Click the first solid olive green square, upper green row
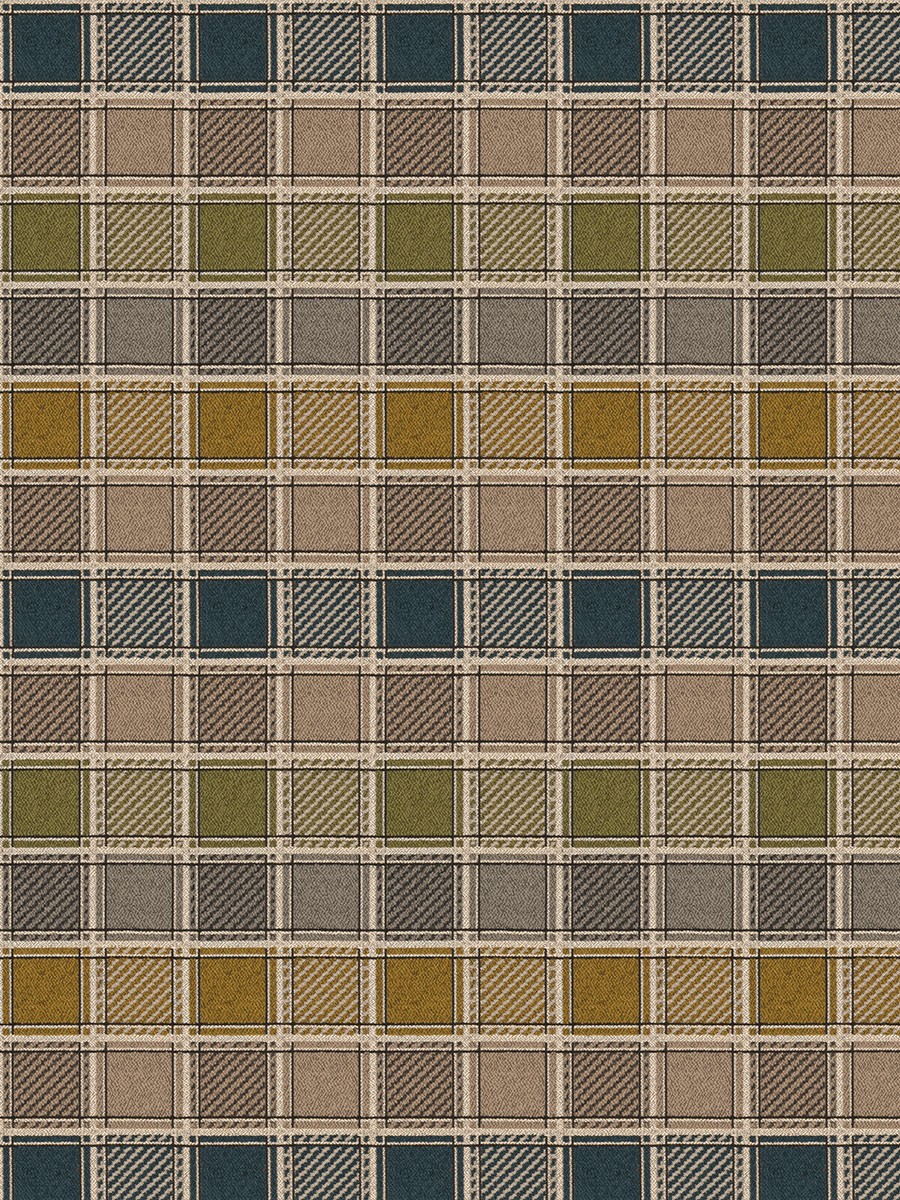The image size is (900, 1200). (x=44, y=235)
